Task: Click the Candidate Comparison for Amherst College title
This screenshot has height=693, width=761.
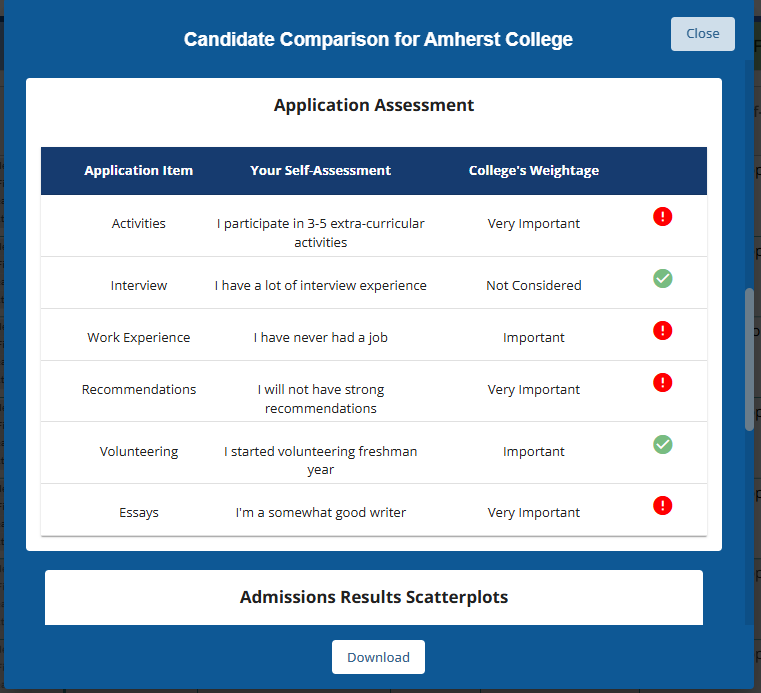Action: point(378,39)
